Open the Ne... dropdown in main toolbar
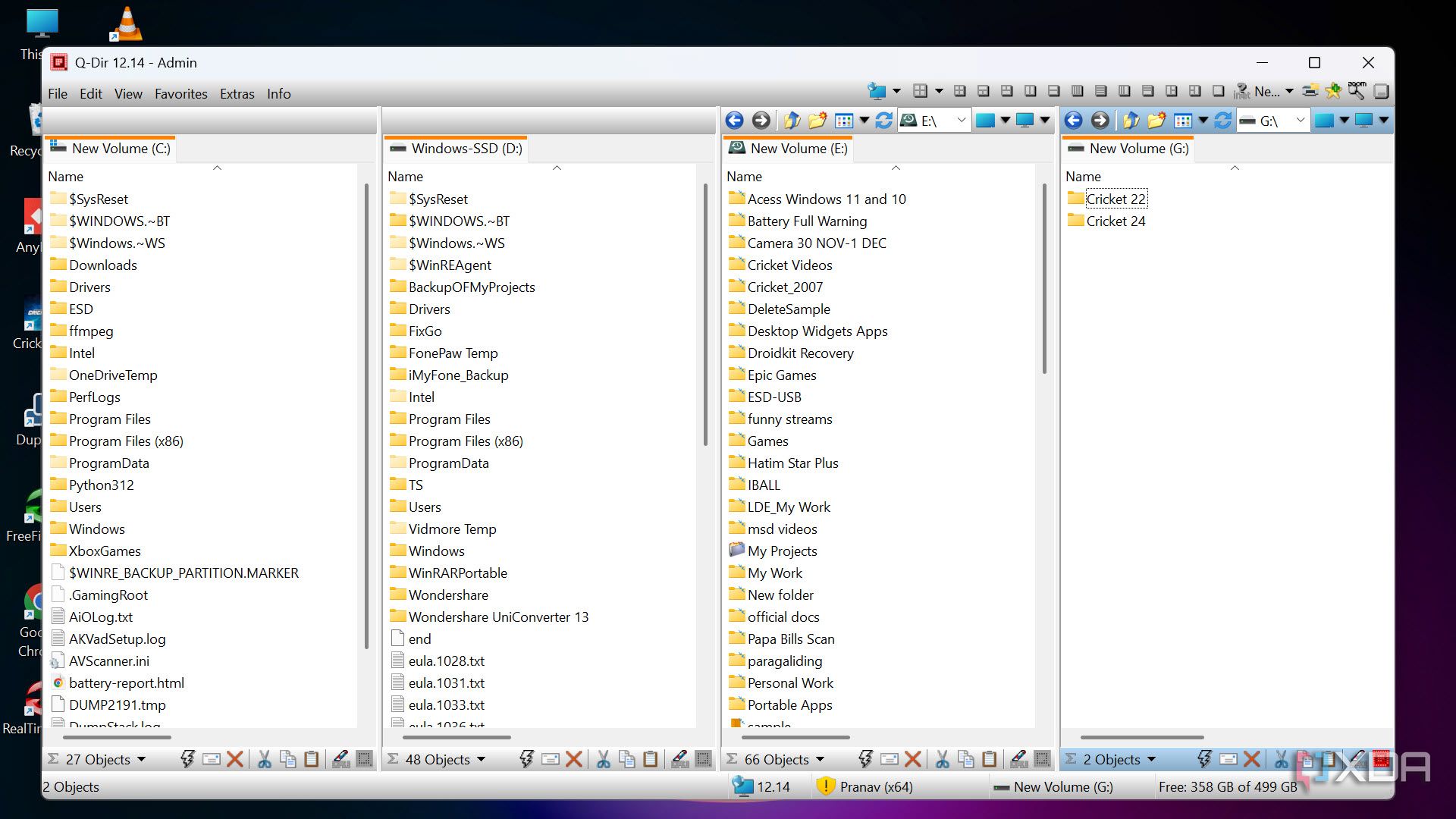Viewport: 1456px width, 819px height. 1289,91
